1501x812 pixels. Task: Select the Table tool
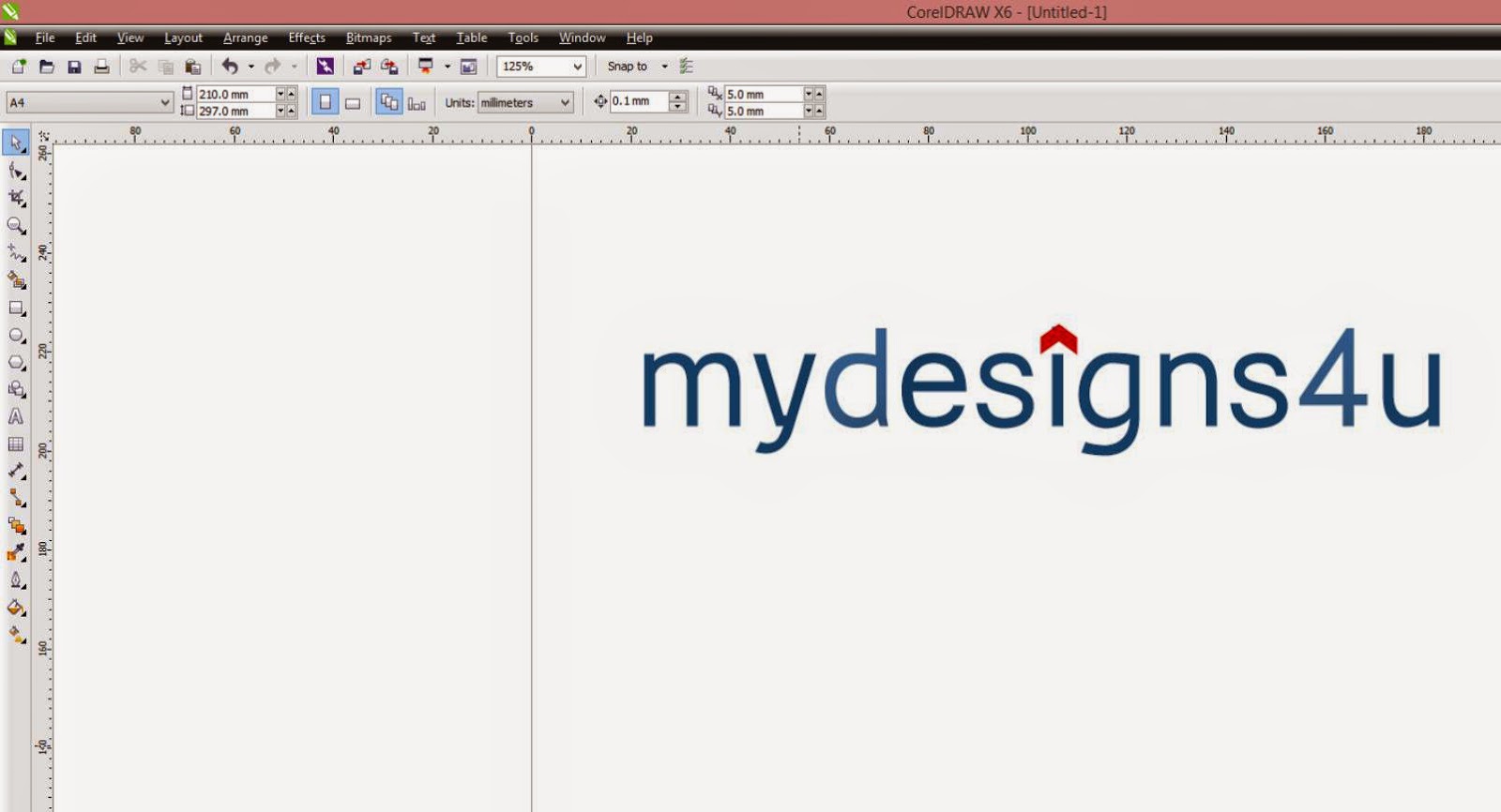tap(16, 444)
